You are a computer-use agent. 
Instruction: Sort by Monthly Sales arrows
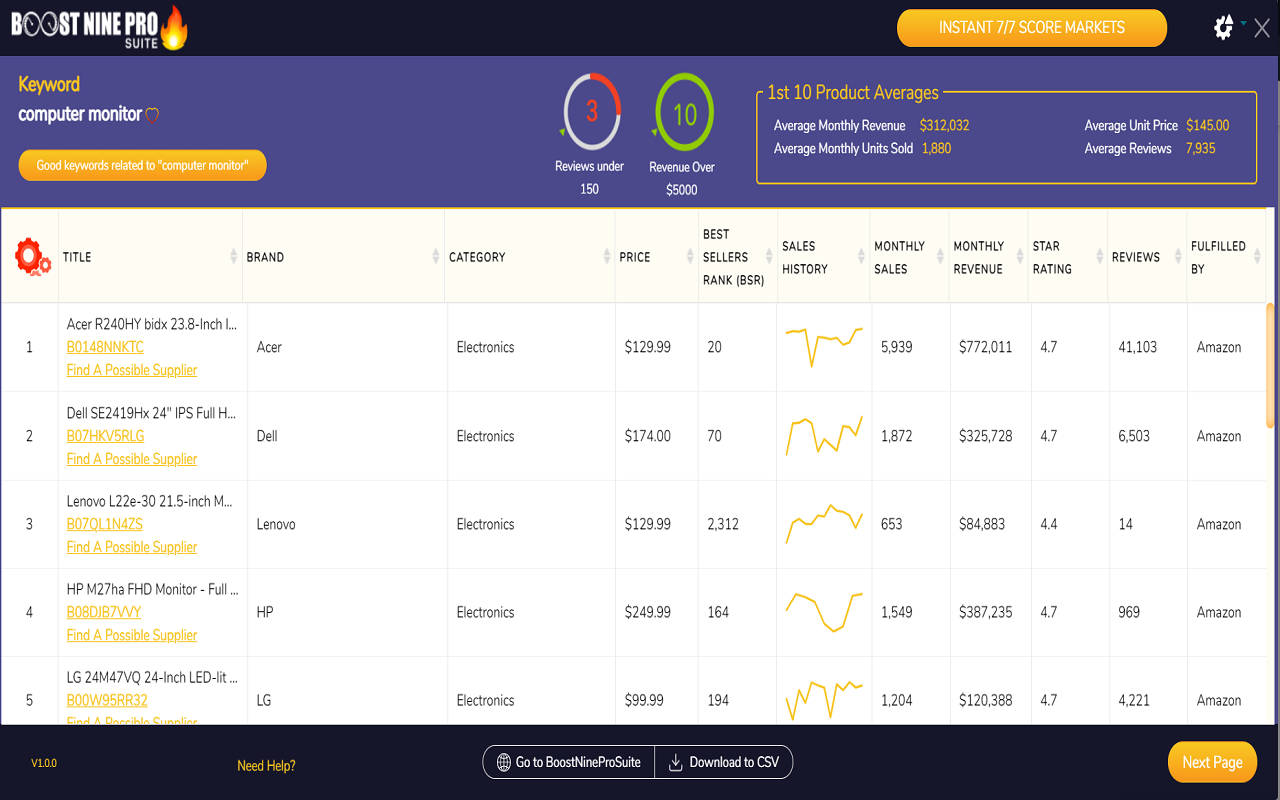(x=941, y=257)
